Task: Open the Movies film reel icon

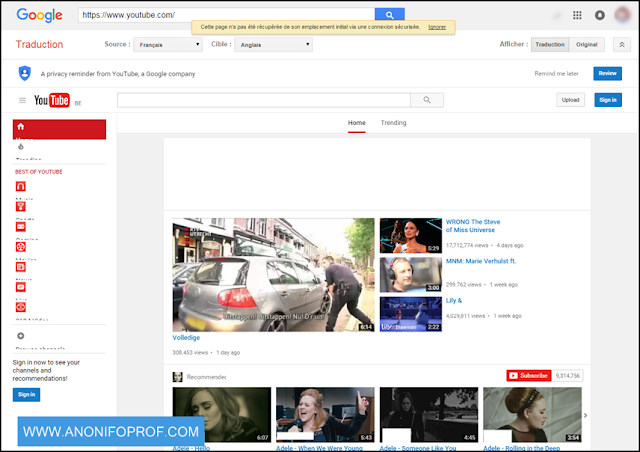Action: click(x=21, y=247)
